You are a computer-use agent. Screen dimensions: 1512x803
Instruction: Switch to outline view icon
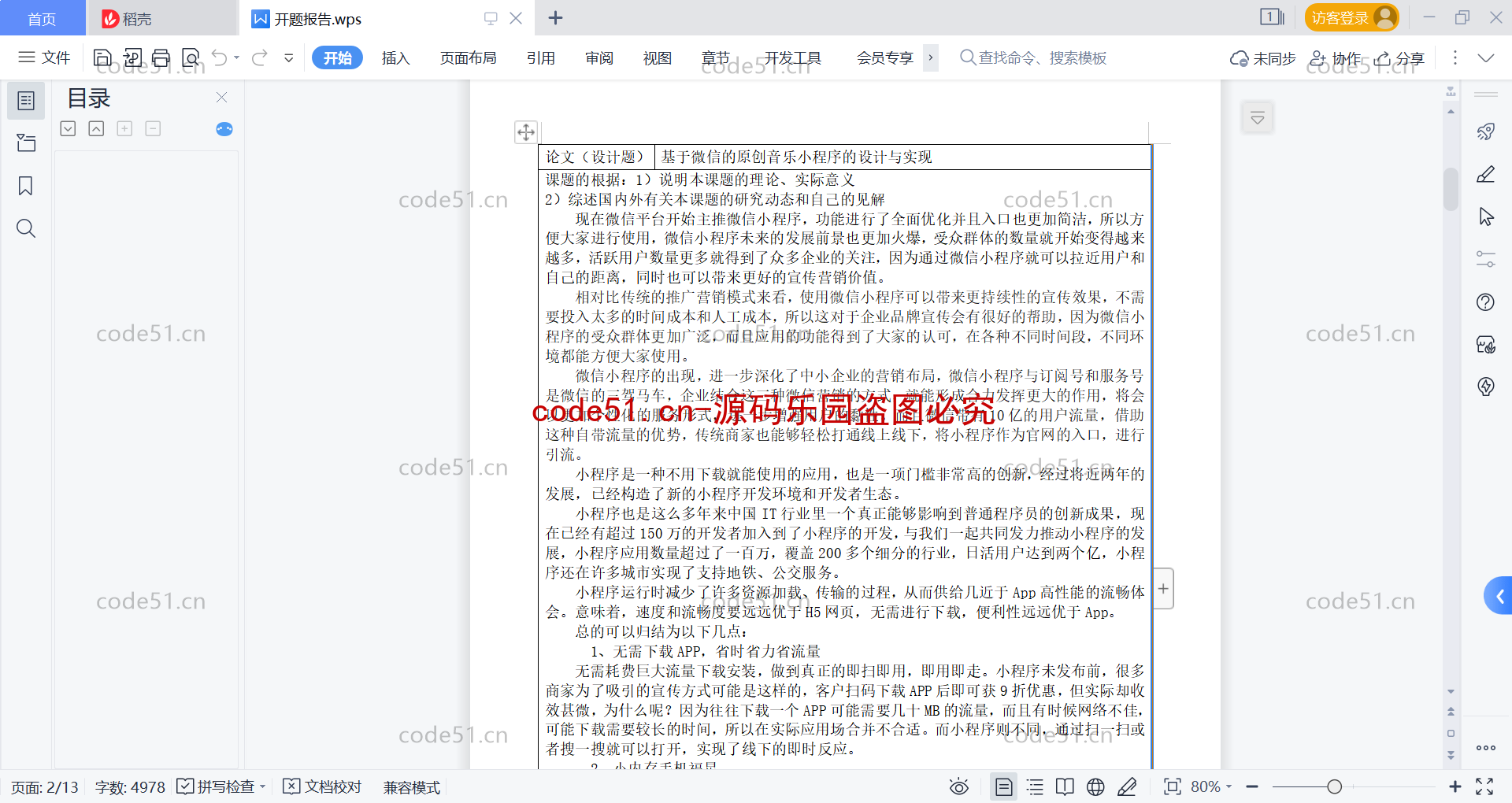tap(1035, 786)
